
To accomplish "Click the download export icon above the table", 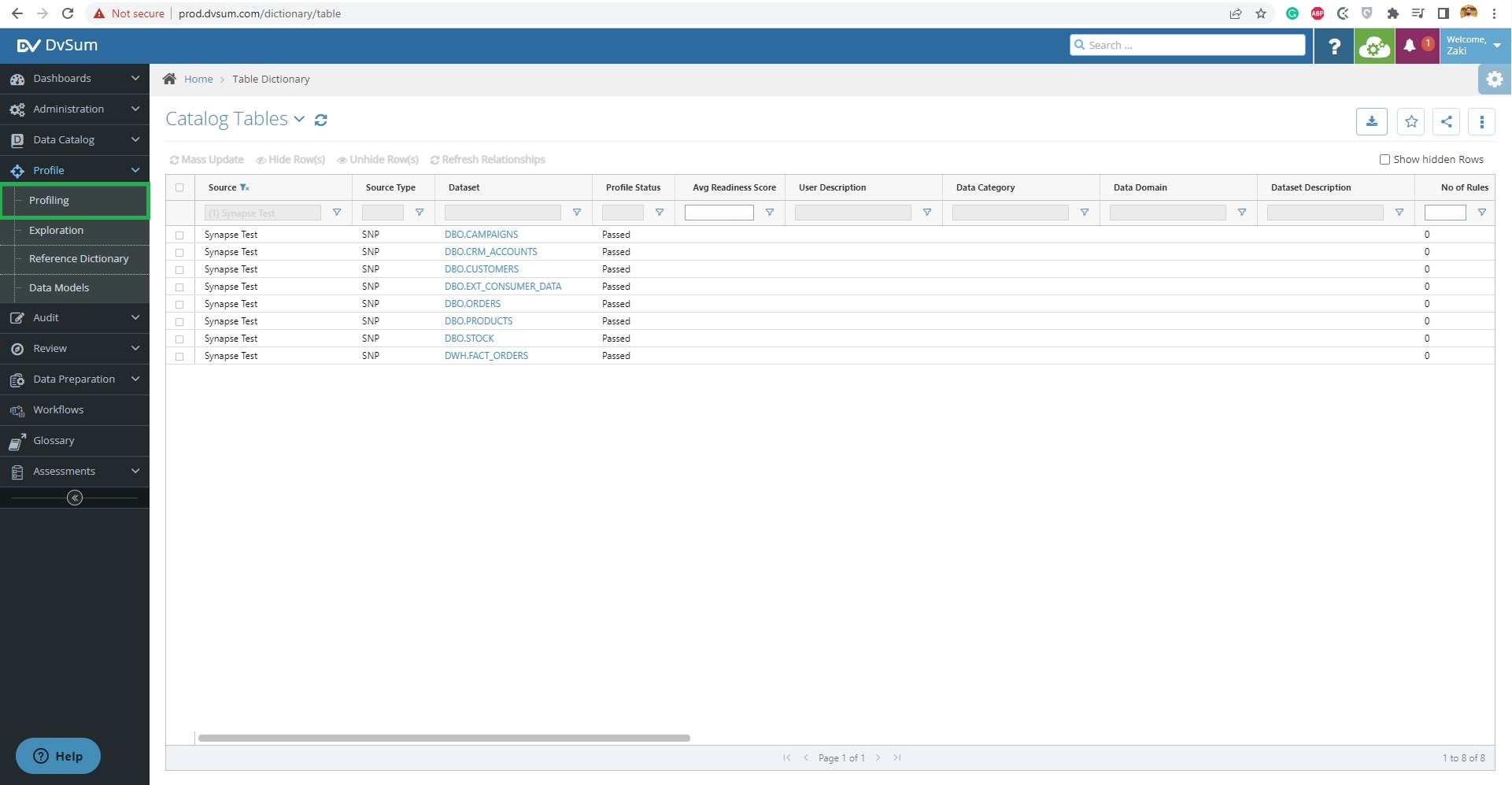I will (x=1371, y=121).
